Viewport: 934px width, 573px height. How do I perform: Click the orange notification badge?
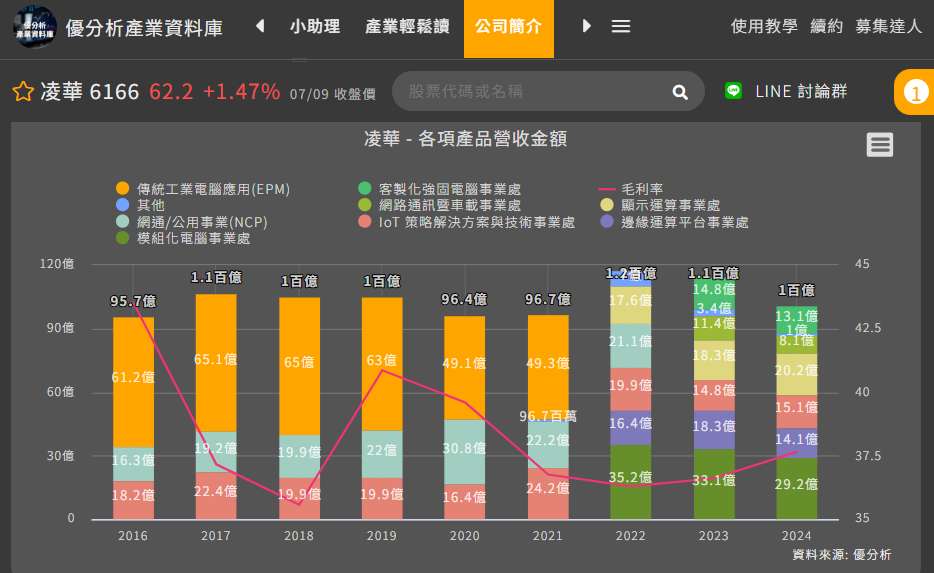click(915, 92)
